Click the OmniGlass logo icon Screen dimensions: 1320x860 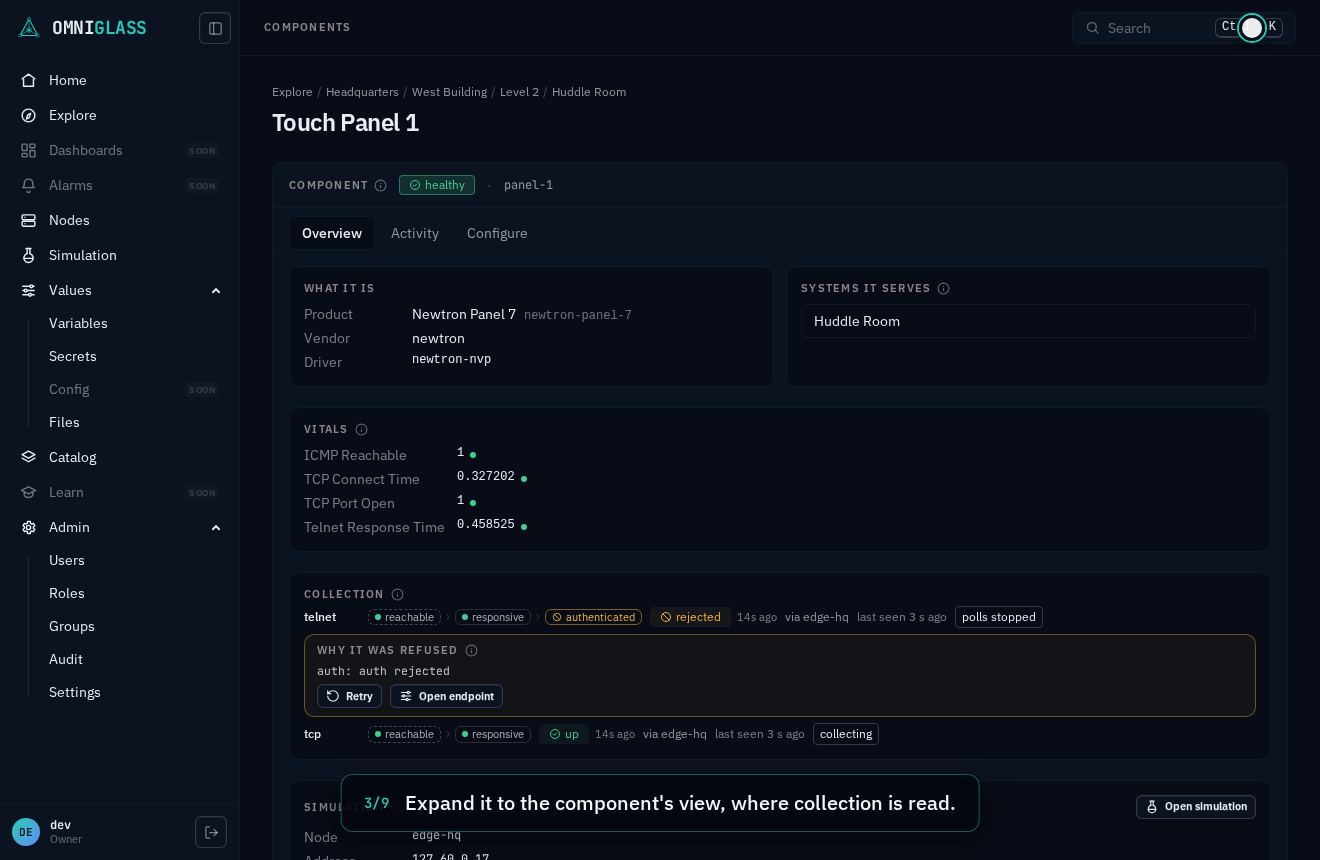(x=29, y=28)
